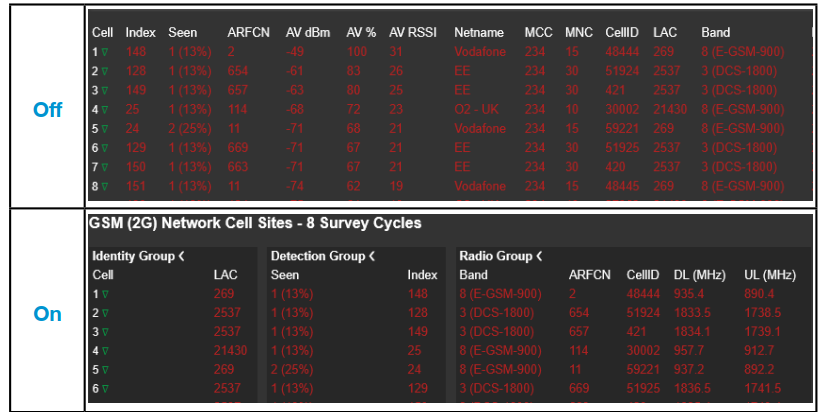This screenshot has height=412, width=822.
Task: Sort by CellID column in Off table
Action: (622, 32)
